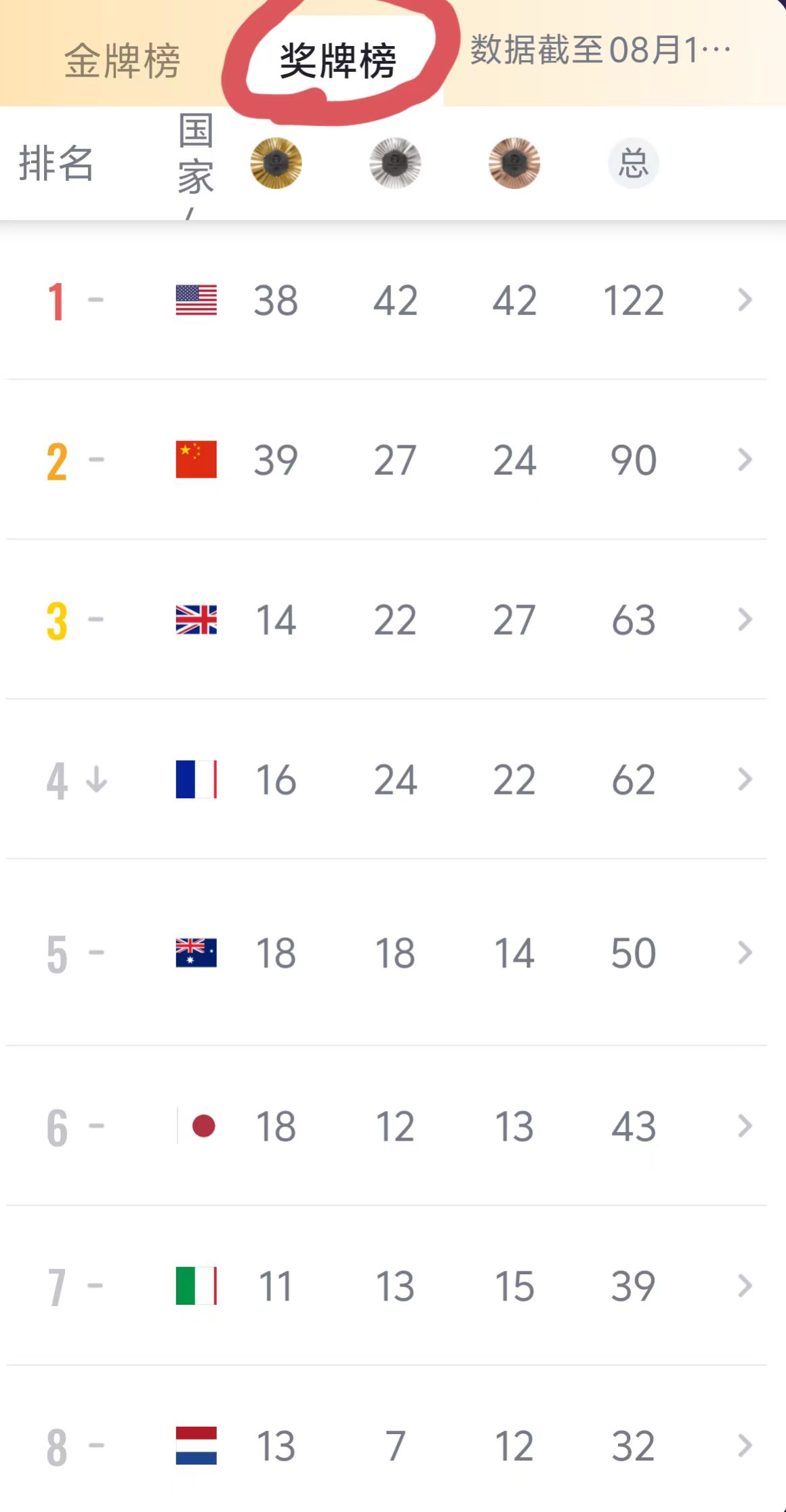Click the United States flag icon
The height and width of the screenshot is (1512, 786).
[x=196, y=300]
